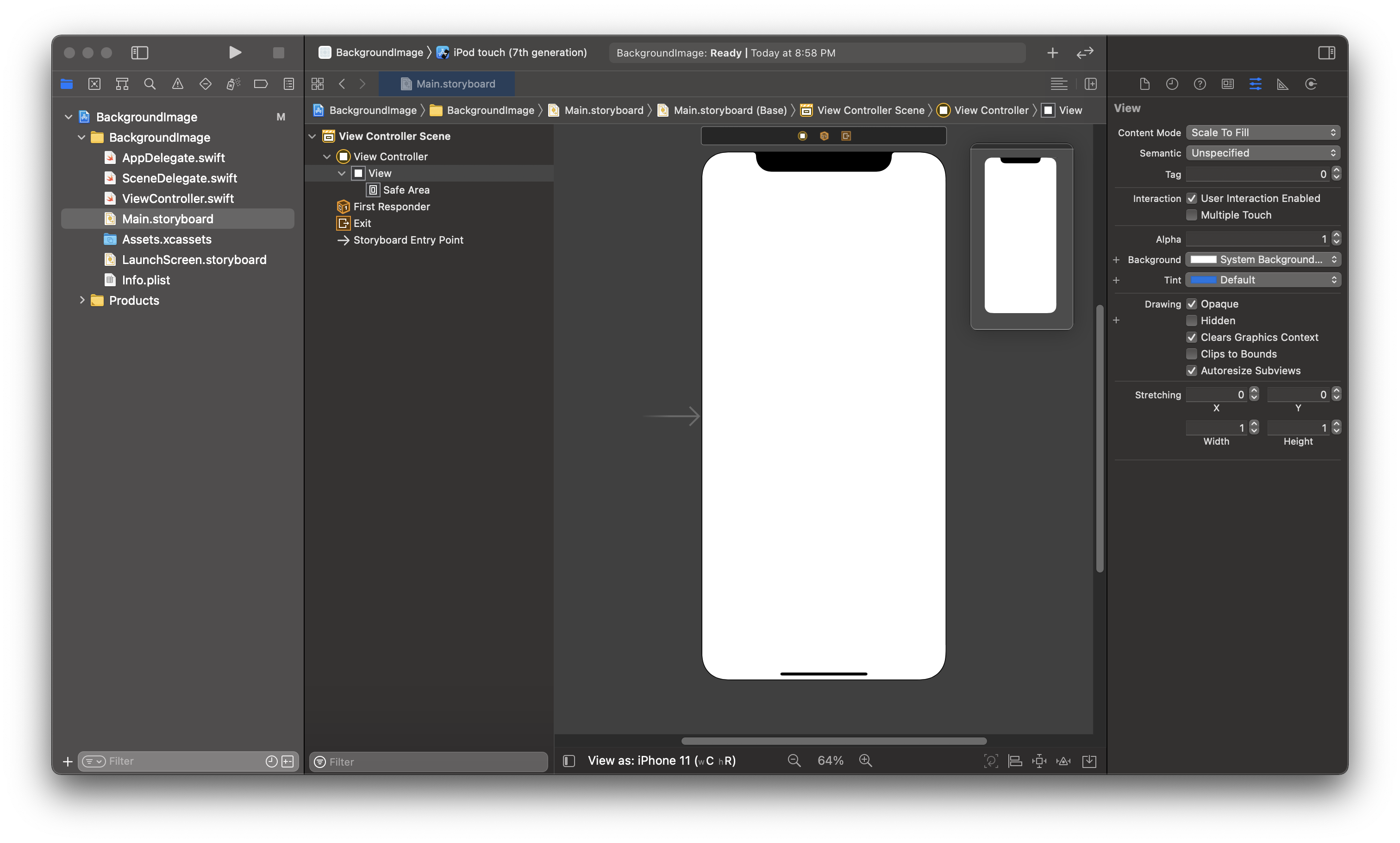Viewport: 1400px width, 843px height.
Task: Open the Quick Help inspector icon
Action: point(1200,84)
